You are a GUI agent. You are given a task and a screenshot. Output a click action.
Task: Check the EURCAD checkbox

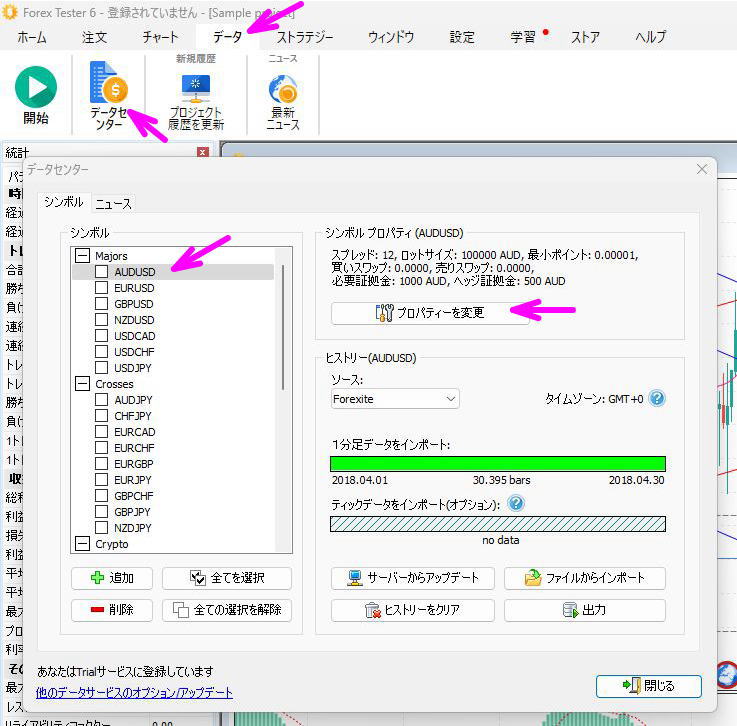(102, 431)
